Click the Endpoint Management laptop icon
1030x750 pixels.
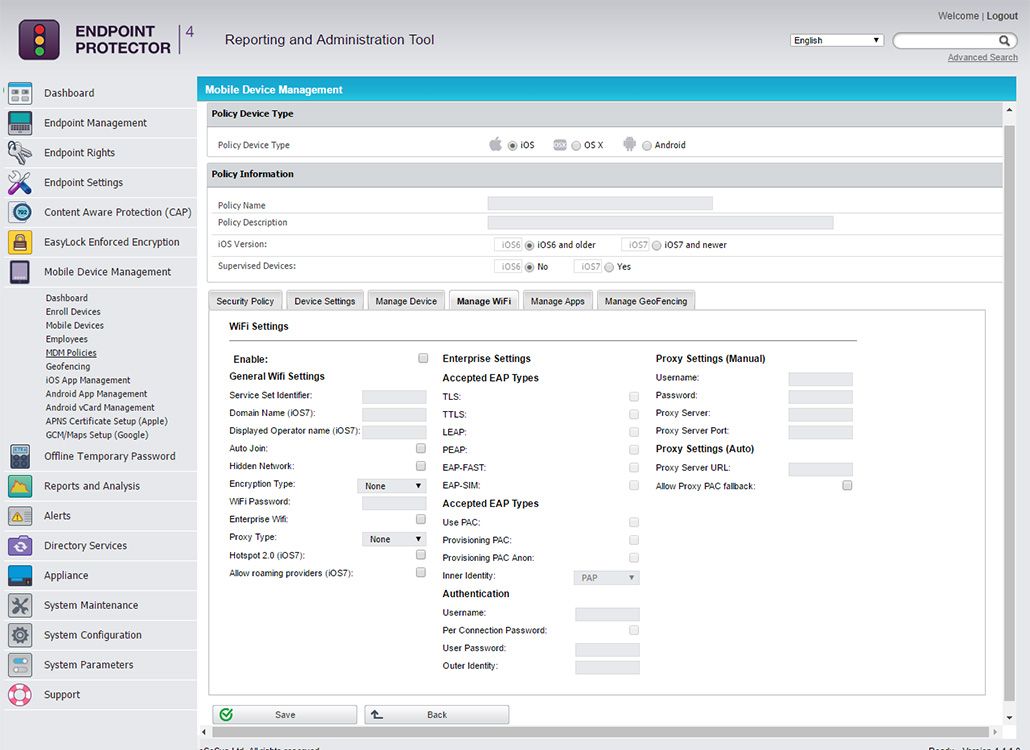click(x=20, y=123)
